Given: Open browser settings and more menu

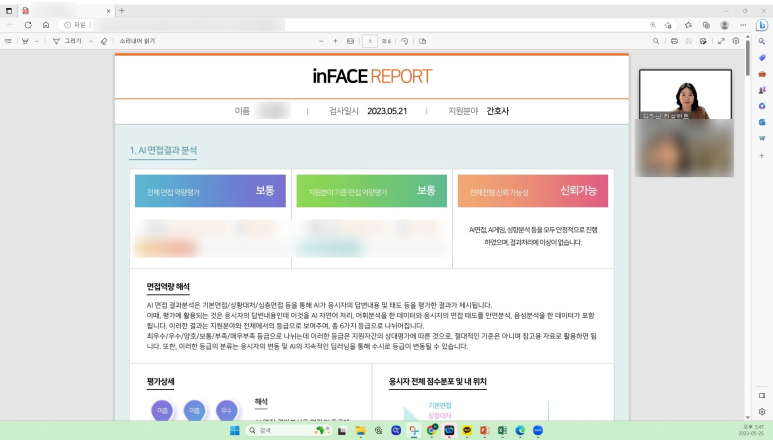Looking at the screenshot, I should pos(743,25).
